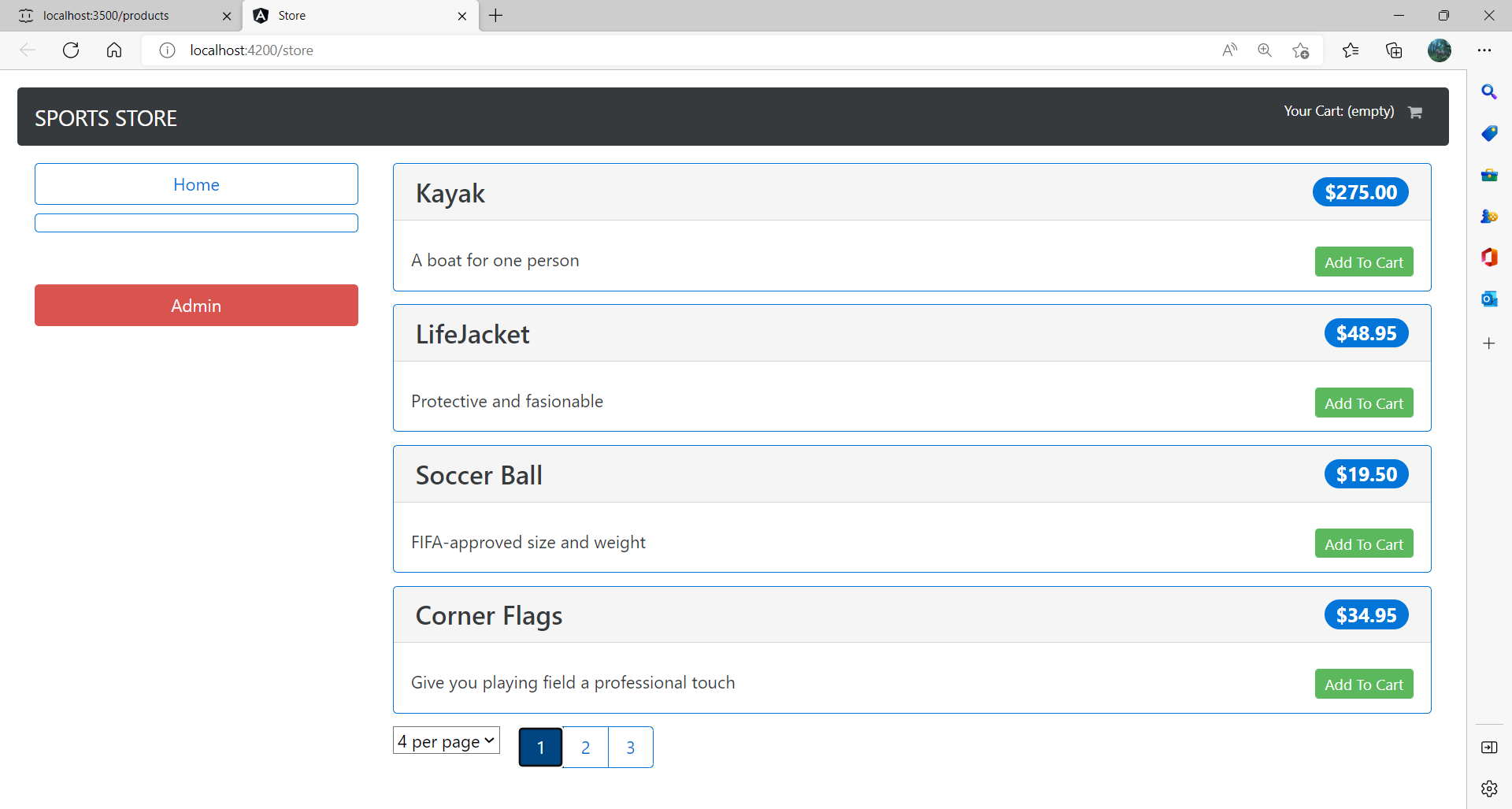Open browser Collections
The height and width of the screenshot is (809, 1512).
pos(1394,50)
